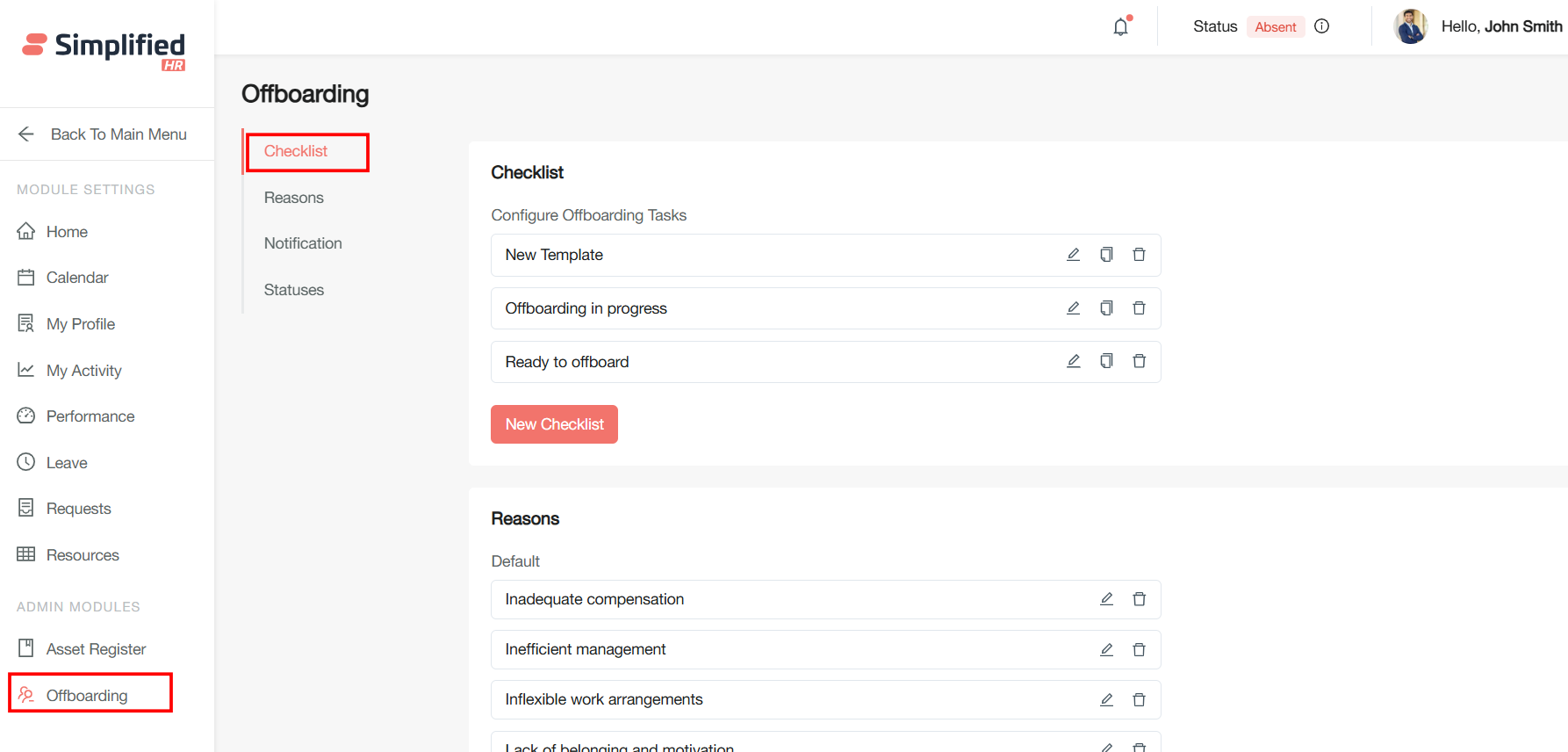
Task: Duplicate the Offboarding in progress checklist
Action: (1106, 308)
